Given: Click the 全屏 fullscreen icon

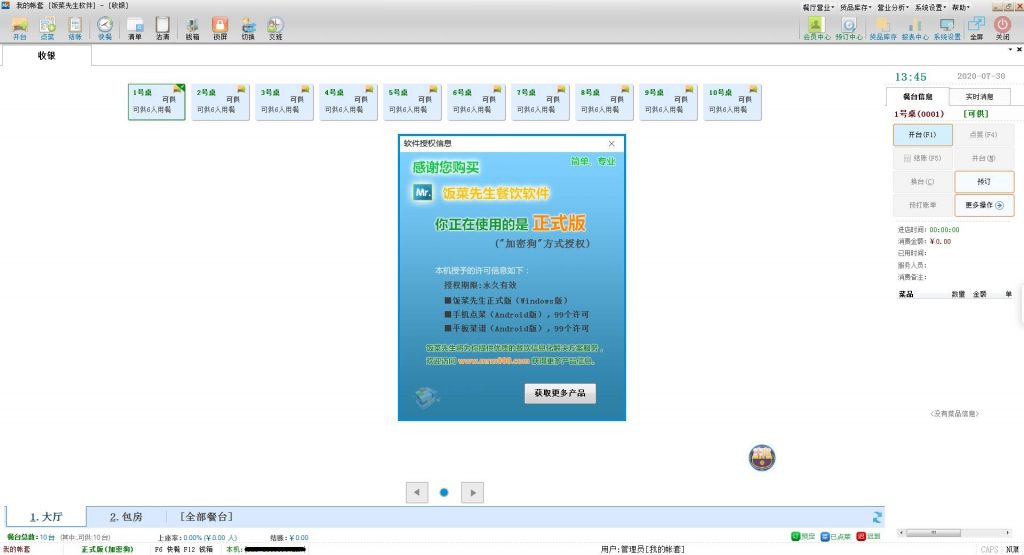Looking at the screenshot, I should tap(976, 28).
